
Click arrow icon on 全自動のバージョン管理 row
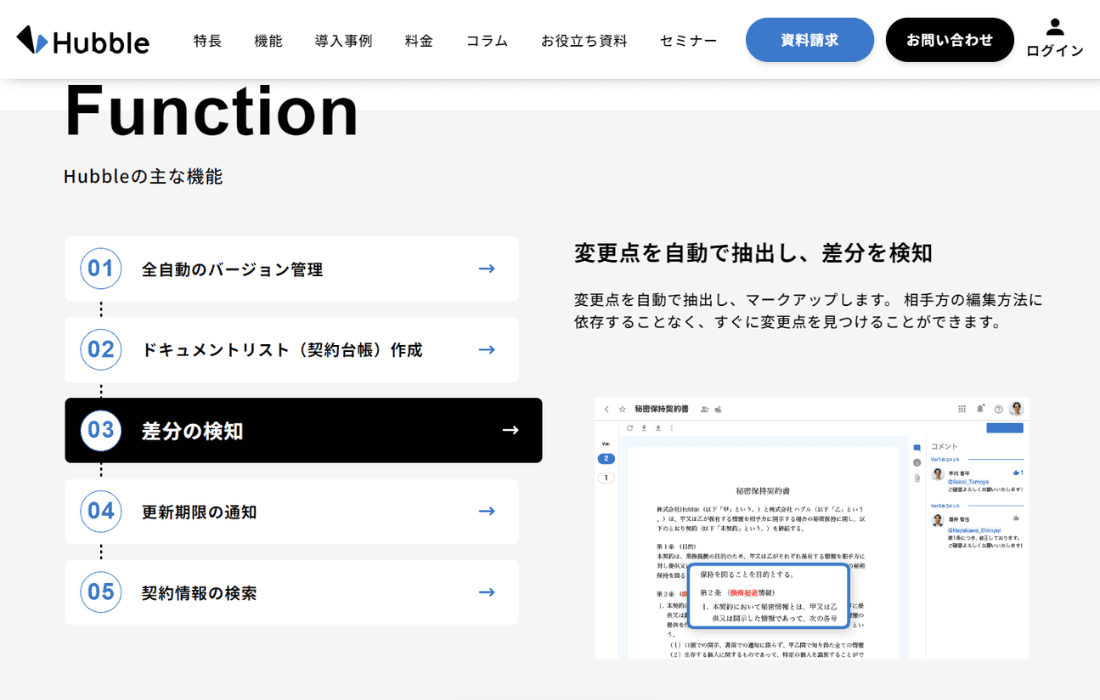click(x=487, y=269)
